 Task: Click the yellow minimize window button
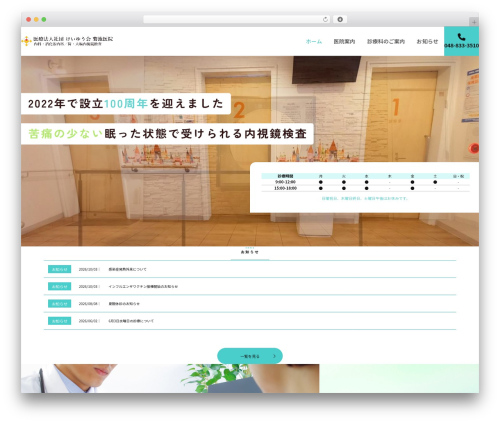tap(36, 19)
